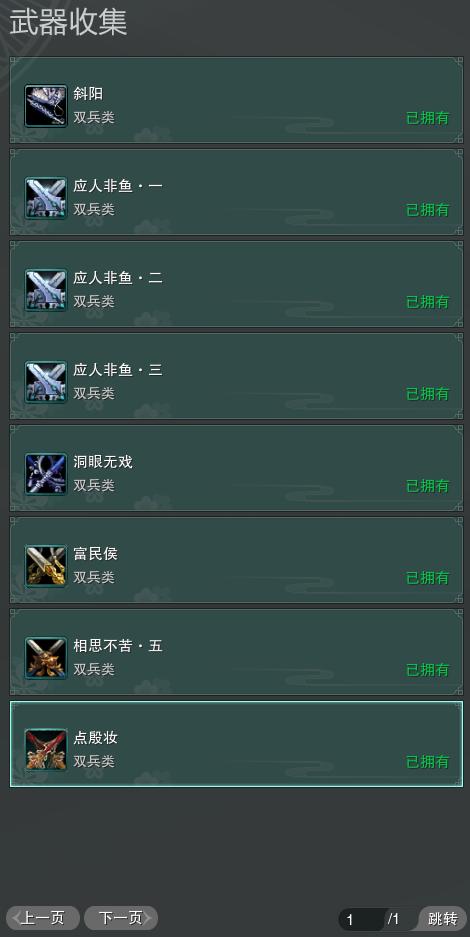Select the 点殷妆 red blades icon
The width and height of the screenshot is (470, 937).
point(45,750)
